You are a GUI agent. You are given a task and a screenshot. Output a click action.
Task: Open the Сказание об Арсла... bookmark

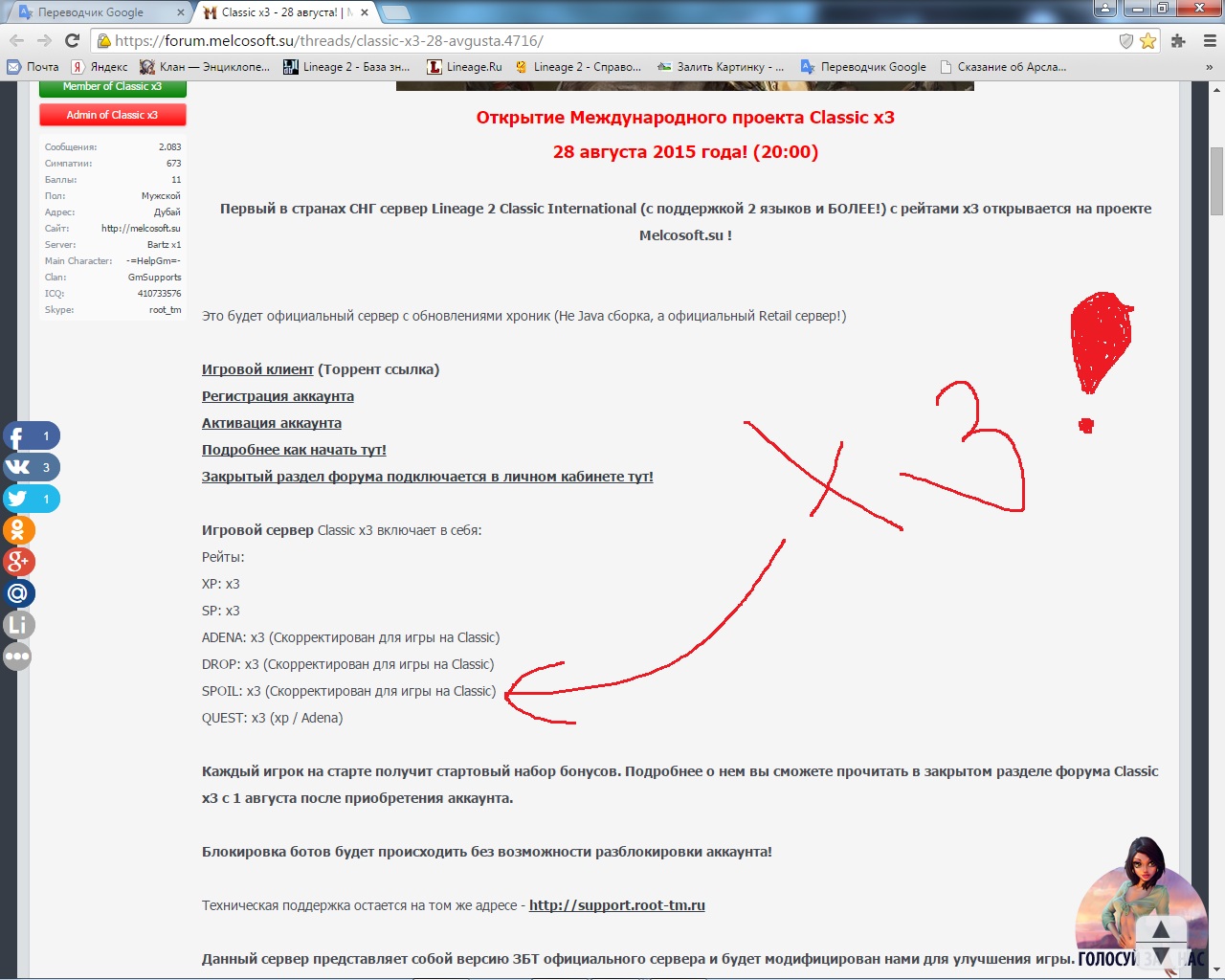tap(1003, 67)
